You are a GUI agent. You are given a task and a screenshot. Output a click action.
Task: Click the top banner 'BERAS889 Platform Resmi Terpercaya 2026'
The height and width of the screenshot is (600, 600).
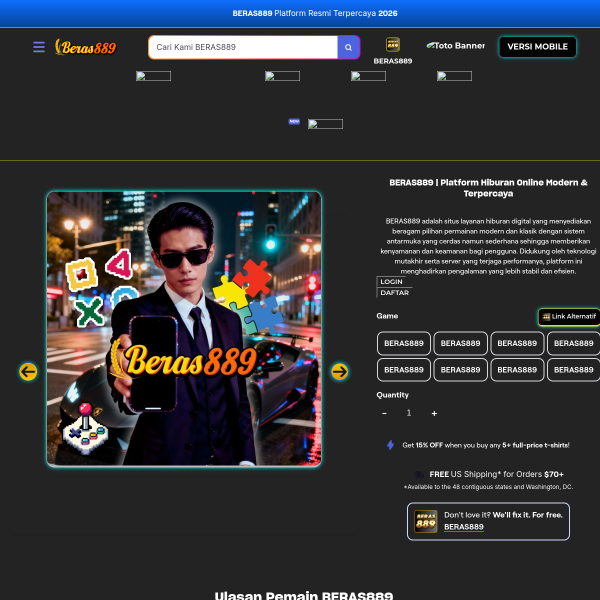[315, 13]
